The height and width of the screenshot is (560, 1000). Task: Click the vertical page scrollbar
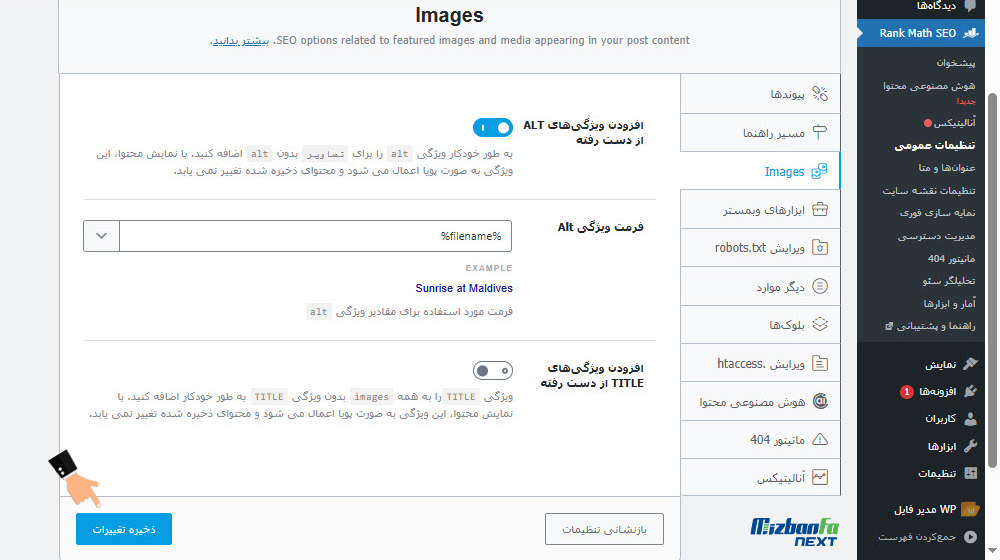tap(992, 281)
